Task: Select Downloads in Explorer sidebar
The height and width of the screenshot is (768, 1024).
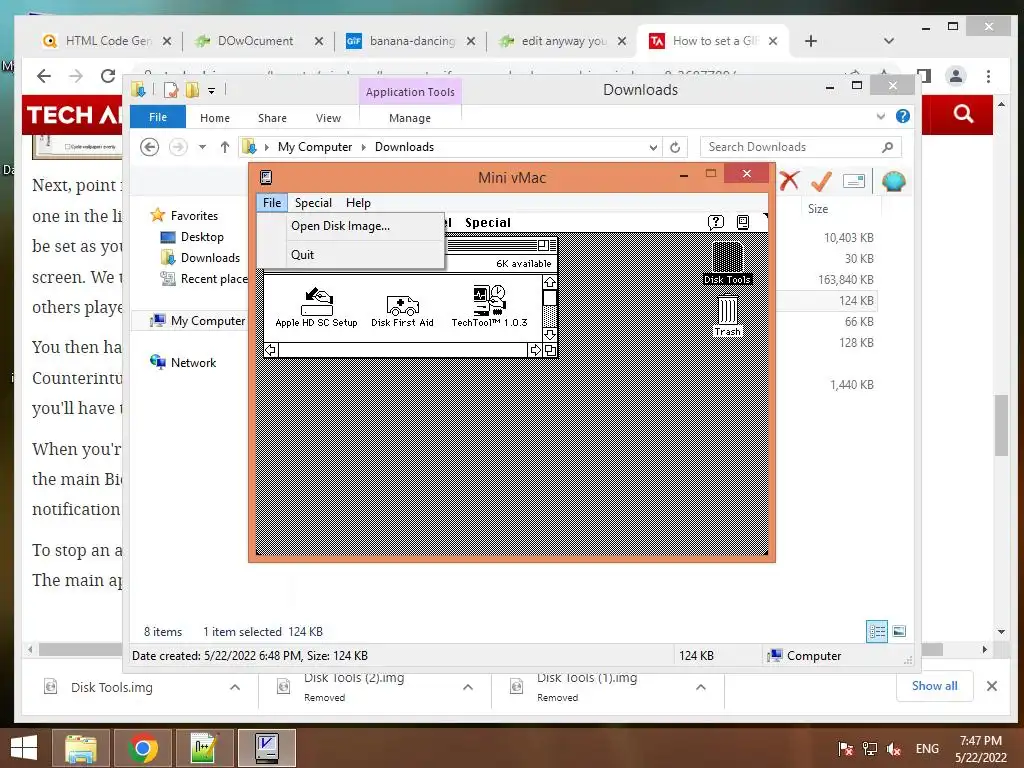Action: tap(210, 258)
